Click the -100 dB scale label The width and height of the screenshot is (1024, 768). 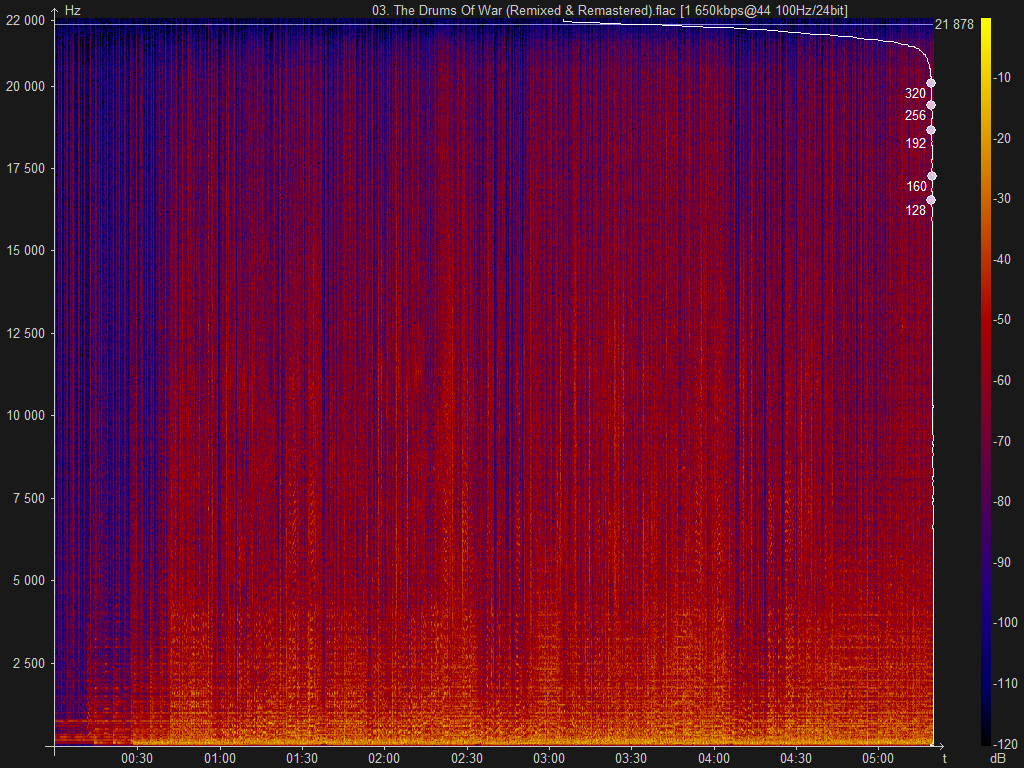[1005, 622]
